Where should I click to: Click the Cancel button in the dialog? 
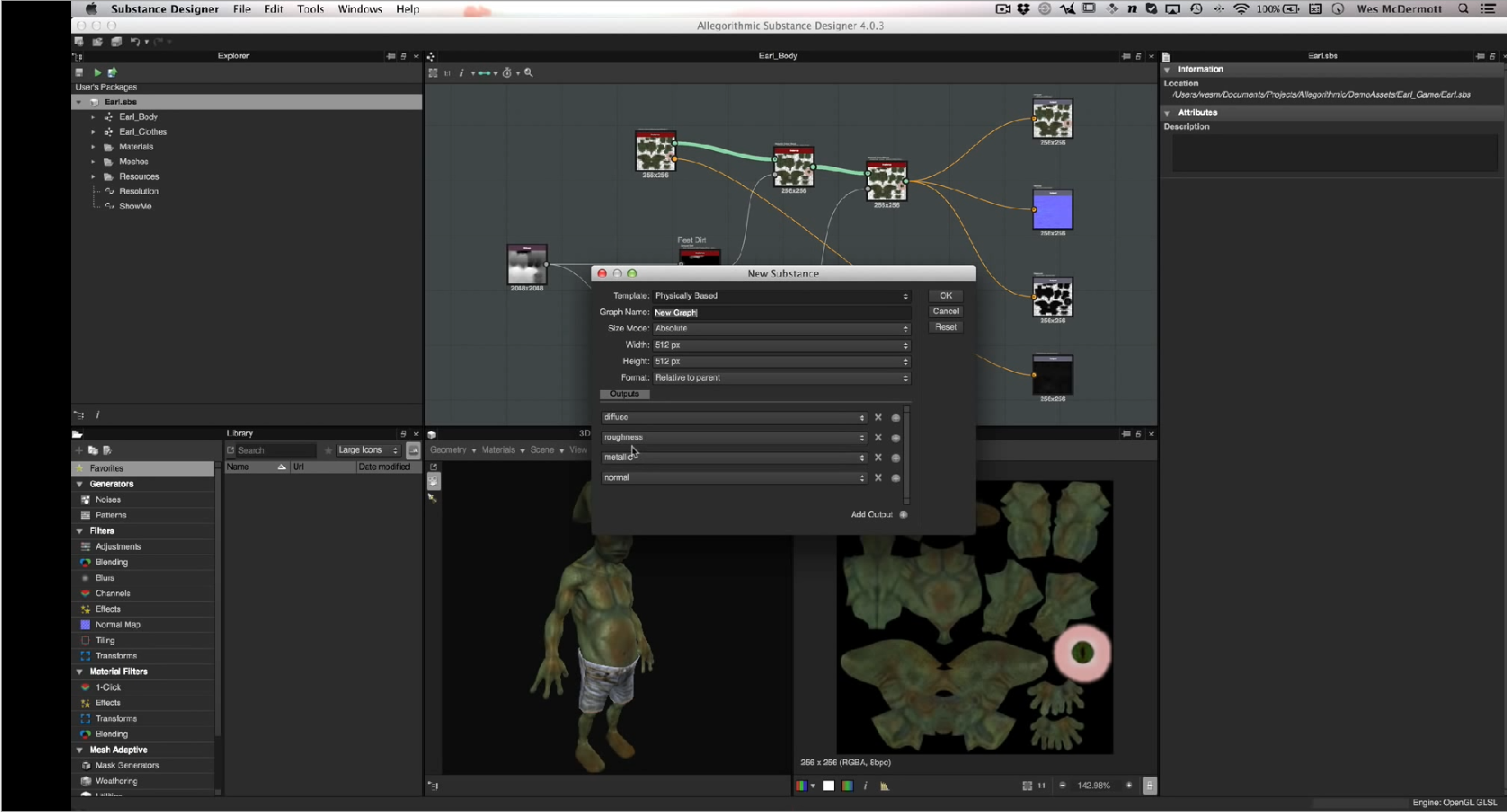pos(945,312)
